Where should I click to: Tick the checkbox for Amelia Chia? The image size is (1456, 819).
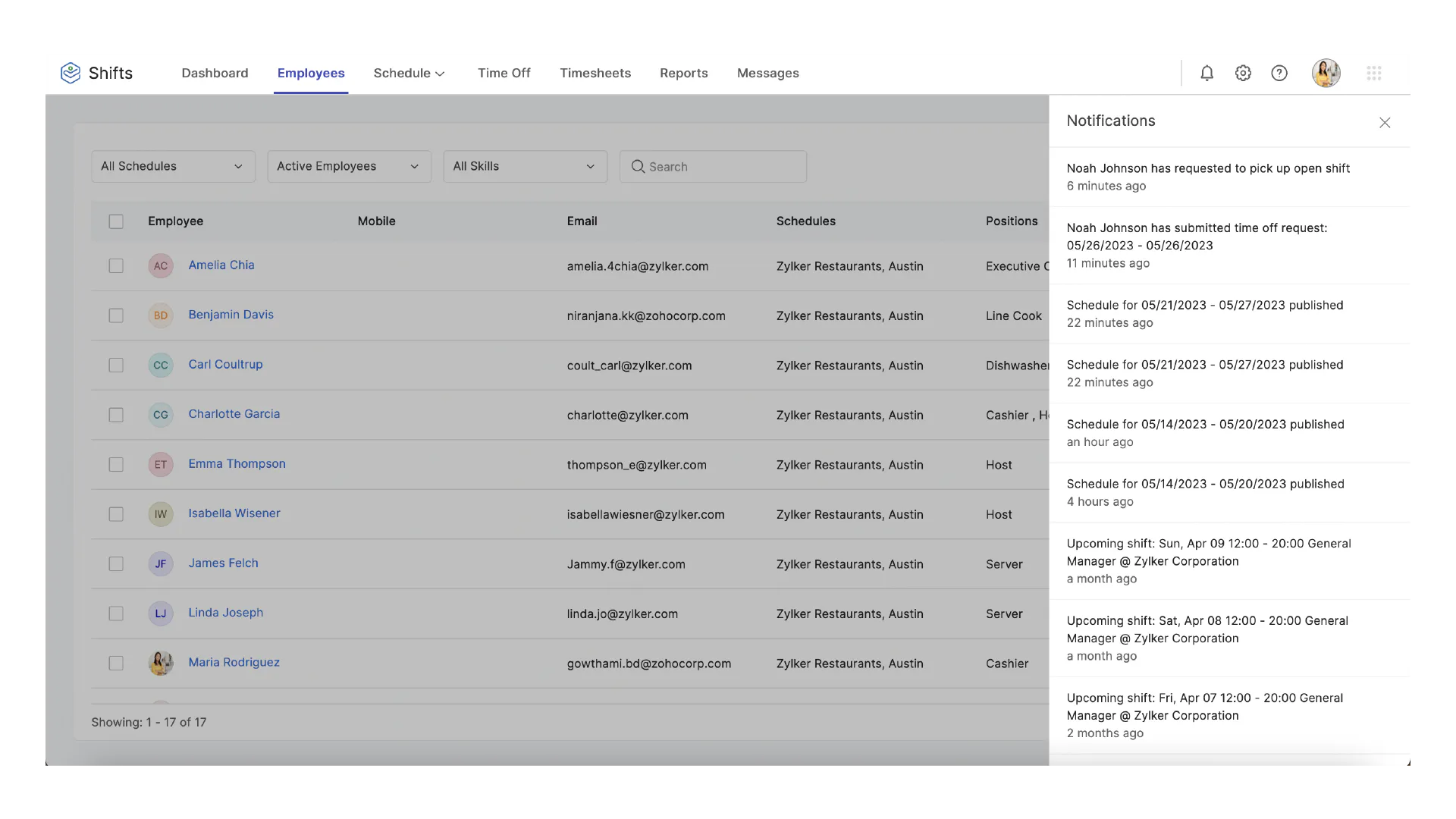click(x=116, y=265)
